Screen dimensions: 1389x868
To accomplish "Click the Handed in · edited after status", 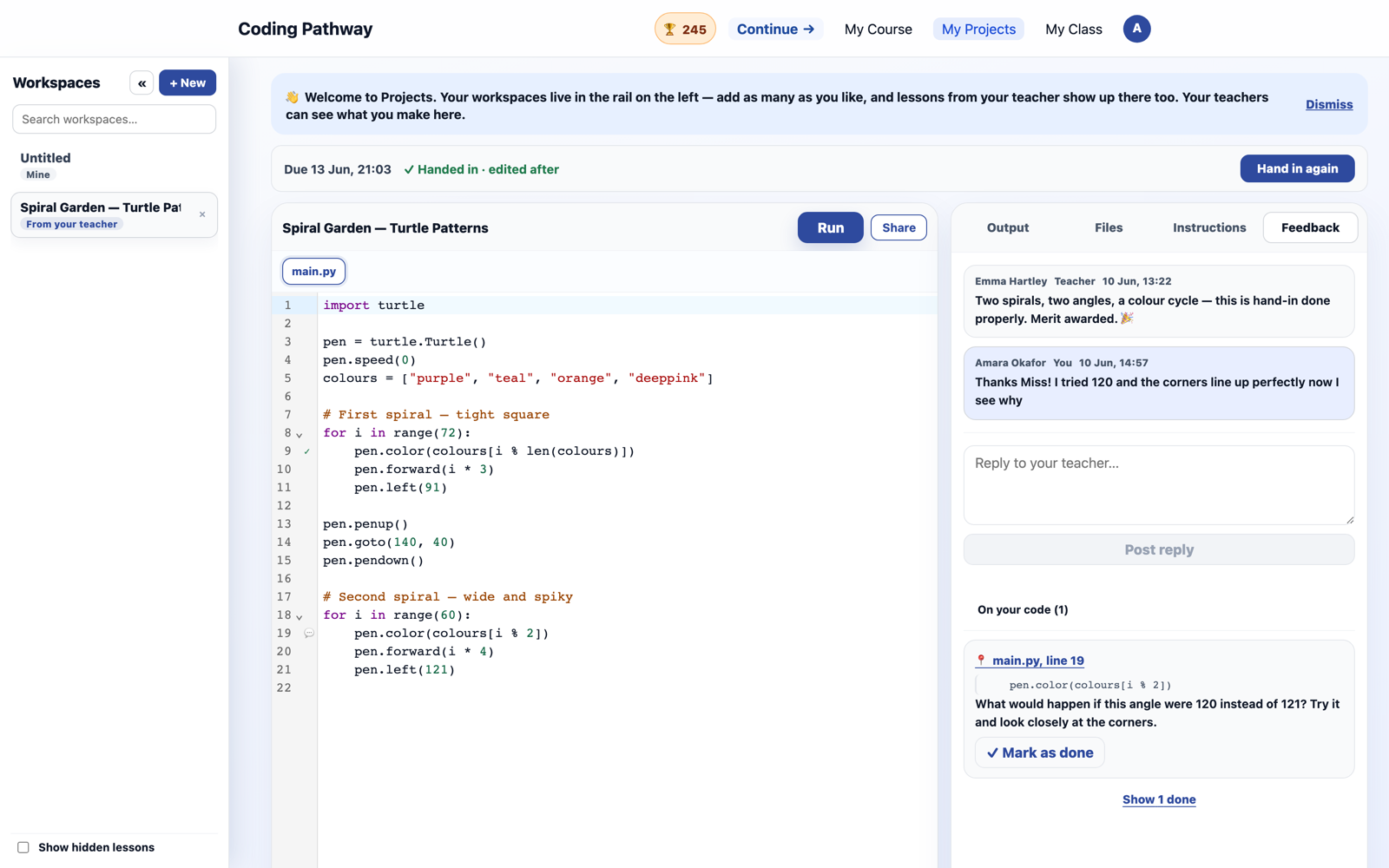I will (x=481, y=169).
